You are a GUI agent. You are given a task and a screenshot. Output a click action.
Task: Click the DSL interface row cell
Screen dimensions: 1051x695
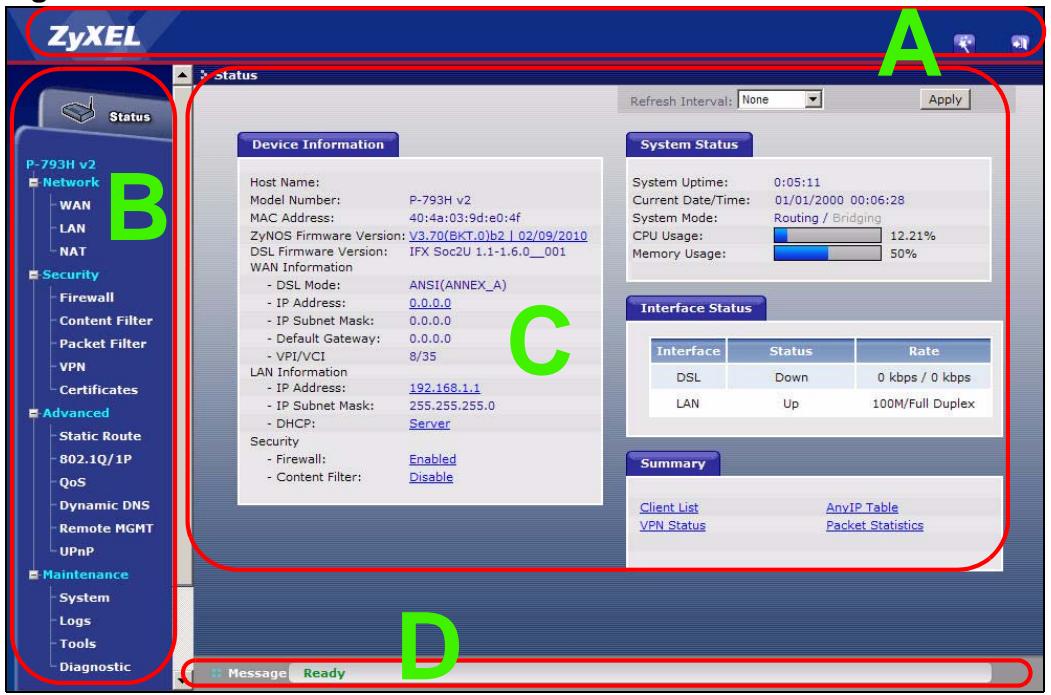point(688,378)
